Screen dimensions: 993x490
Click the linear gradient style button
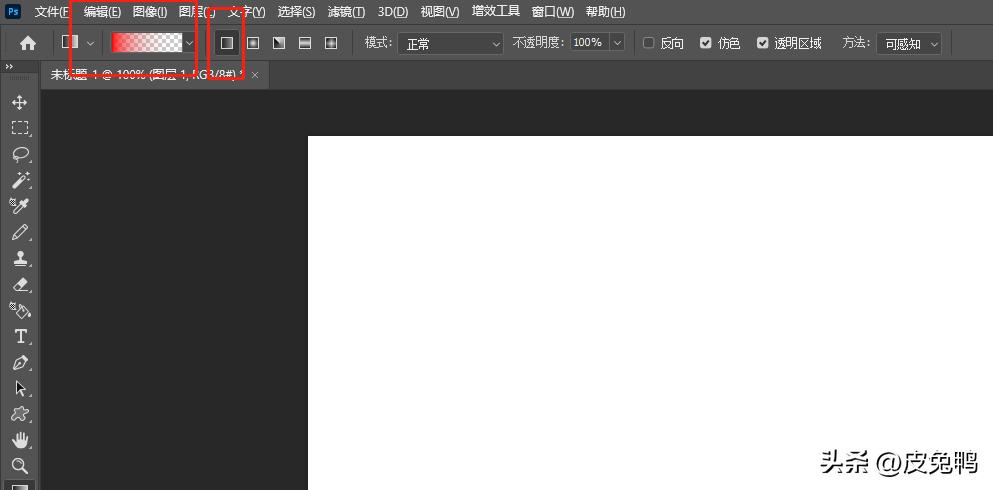coord(227,43)
